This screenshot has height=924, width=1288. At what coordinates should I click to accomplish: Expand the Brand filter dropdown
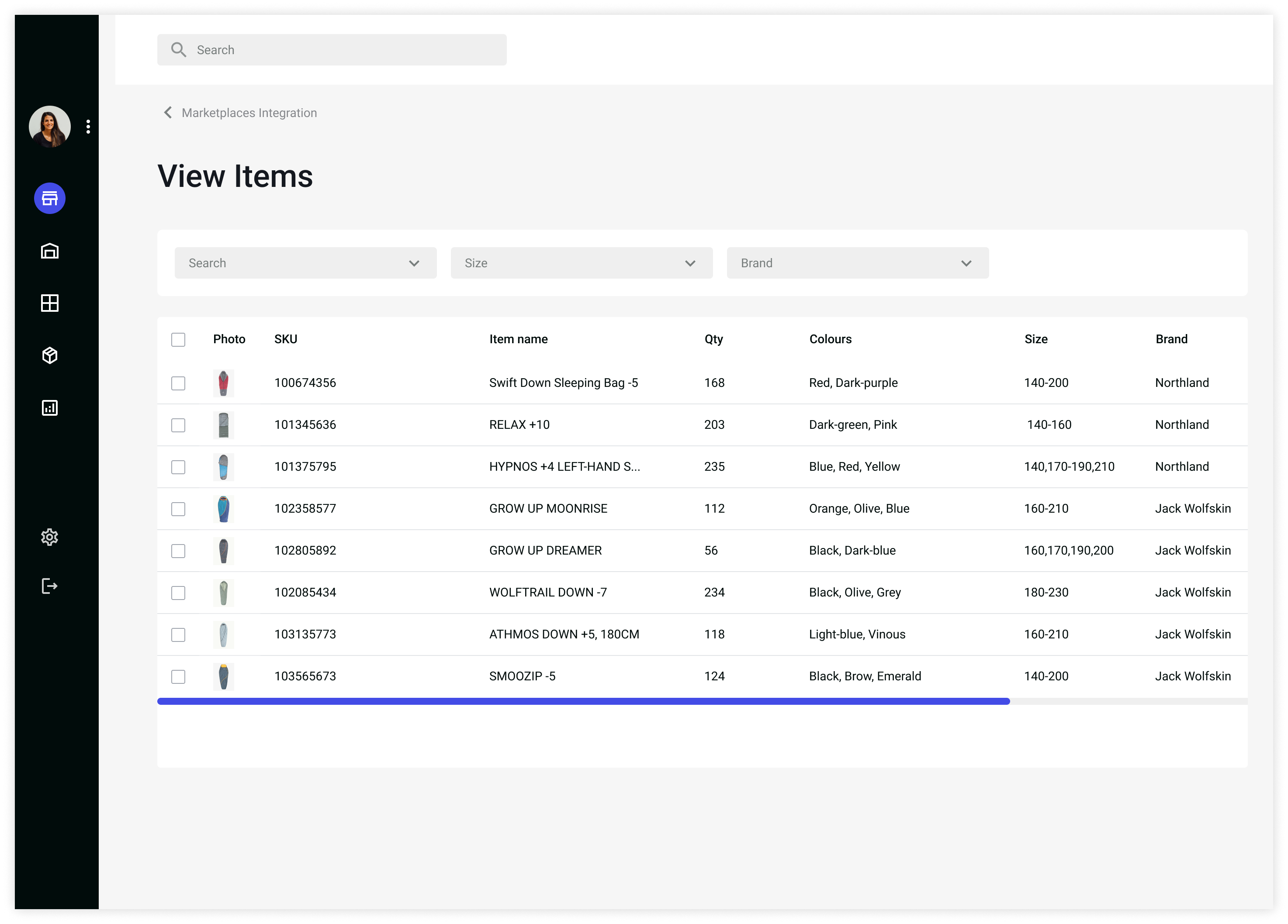tap(858, 263)
